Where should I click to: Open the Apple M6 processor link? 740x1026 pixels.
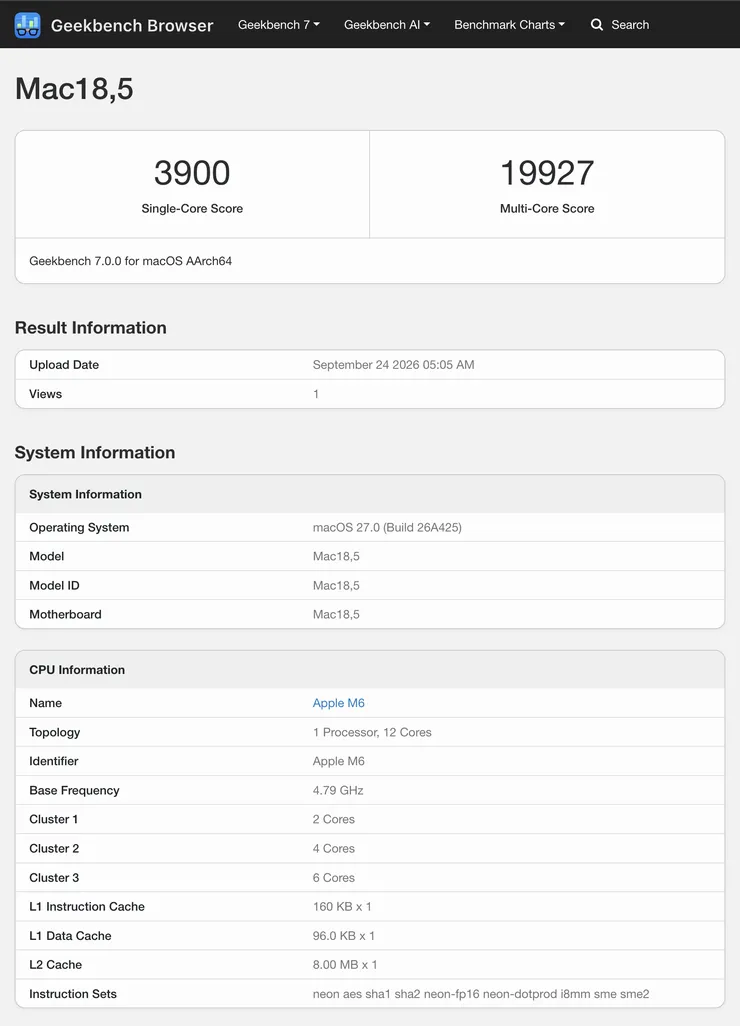pos(338,703)
